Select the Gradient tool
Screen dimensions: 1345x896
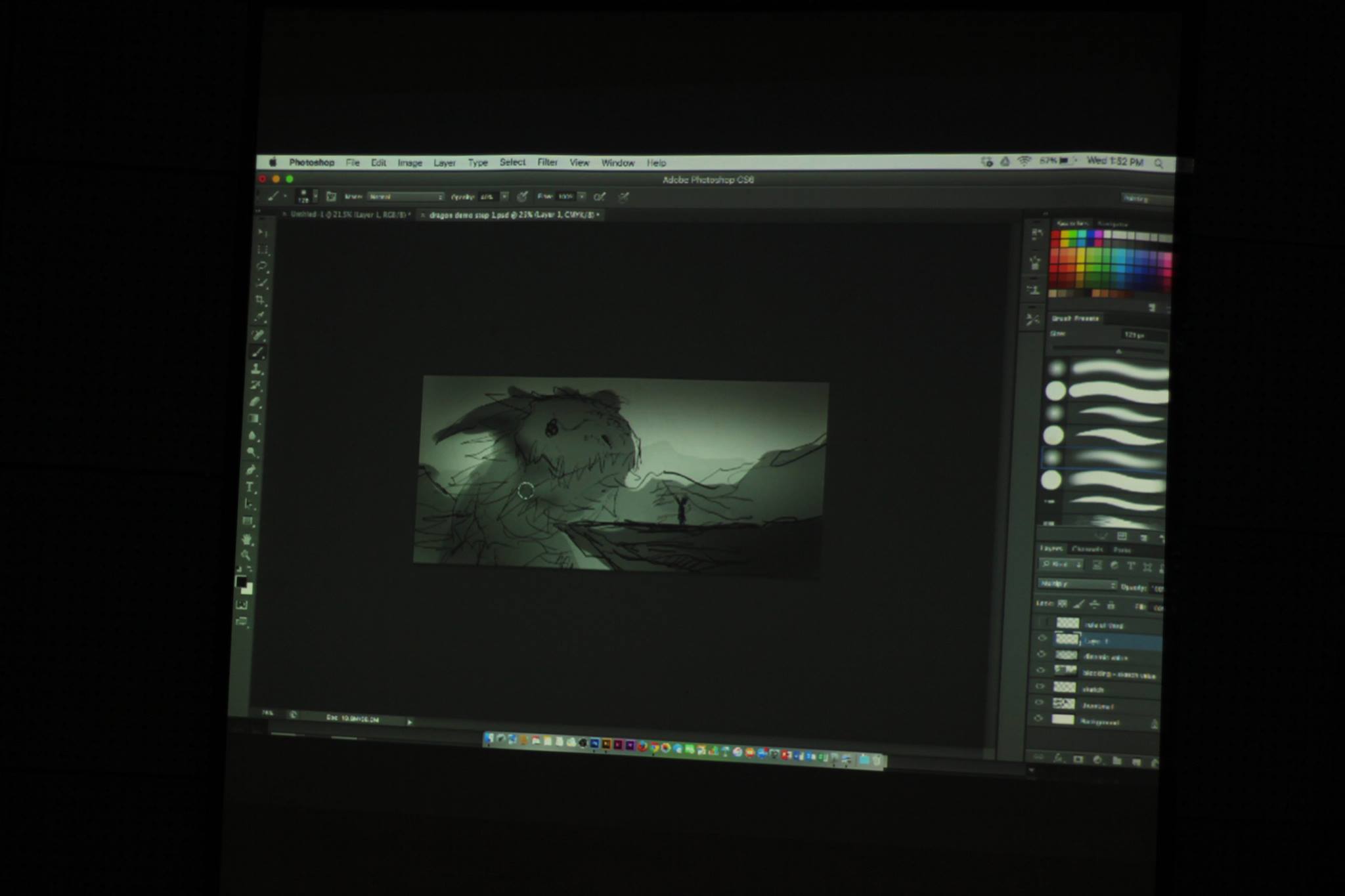coord(254,419)
